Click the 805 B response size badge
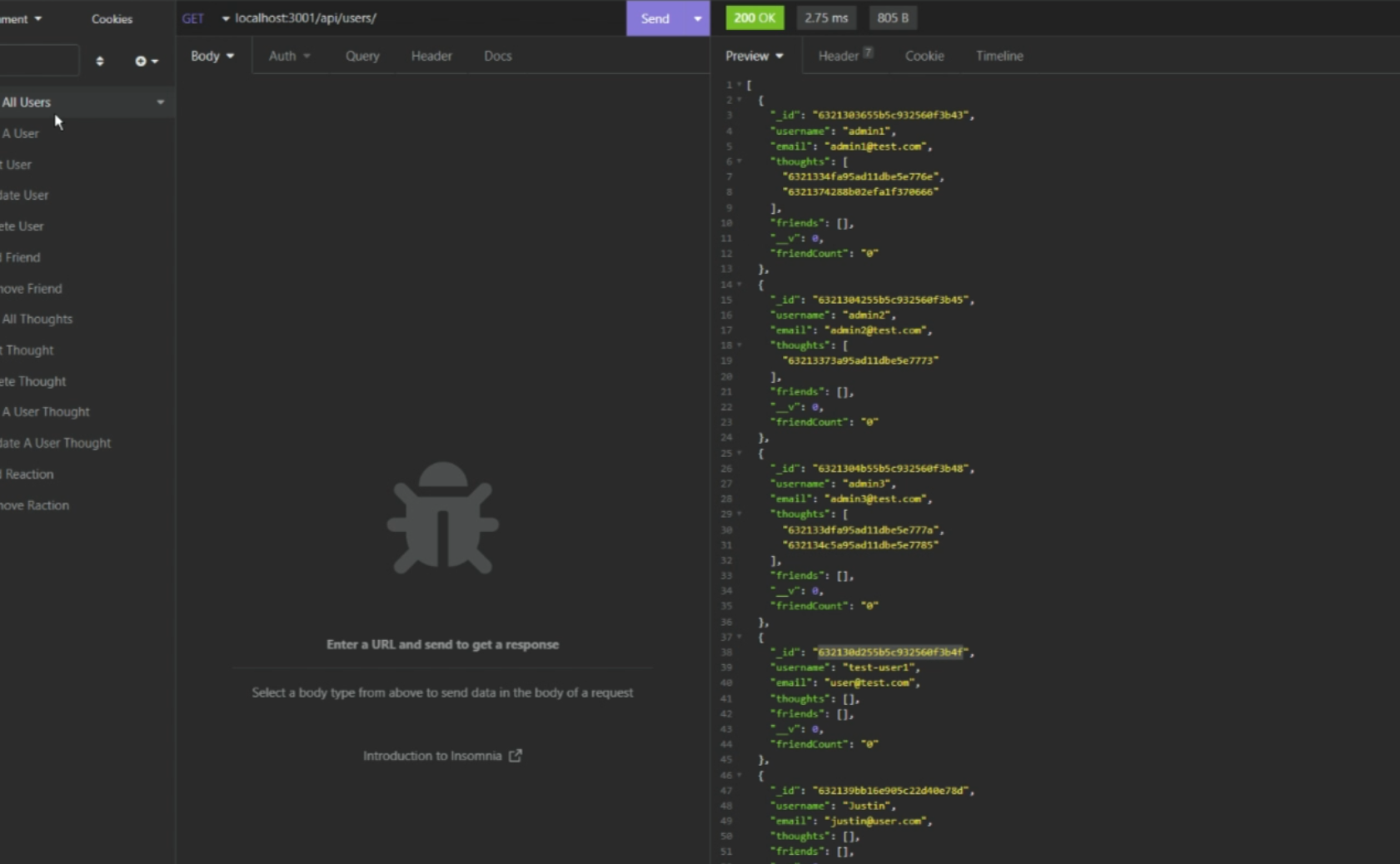Viewport: 1400px width, 864px height. [x=892, y=17]
